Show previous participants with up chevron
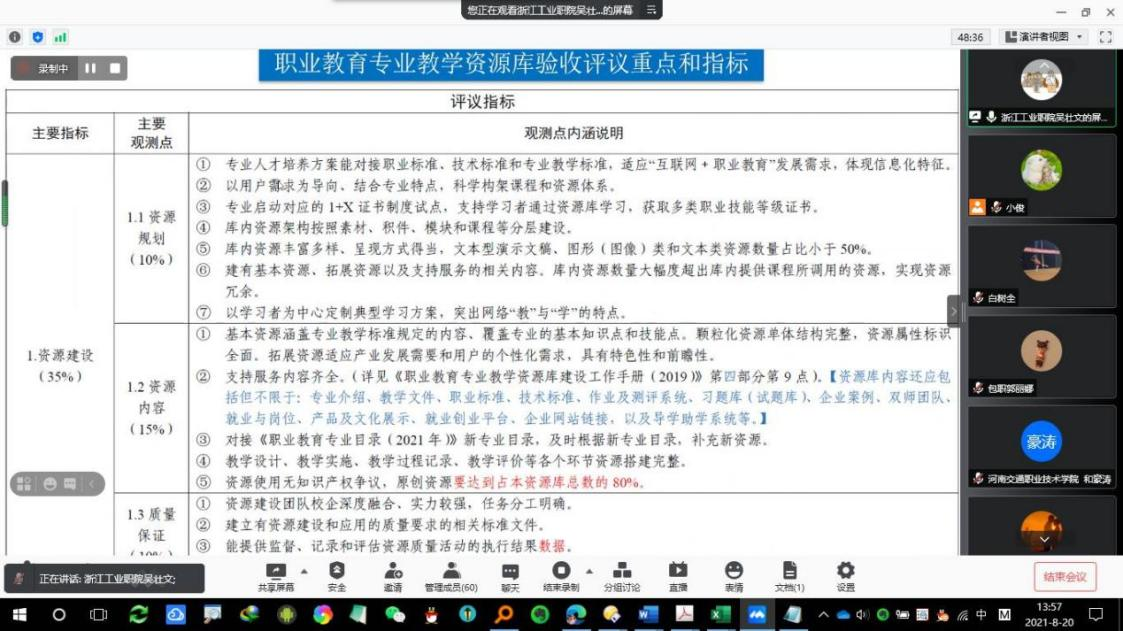Screen dimensions: 1123x631 click(x=1044, y=64)
